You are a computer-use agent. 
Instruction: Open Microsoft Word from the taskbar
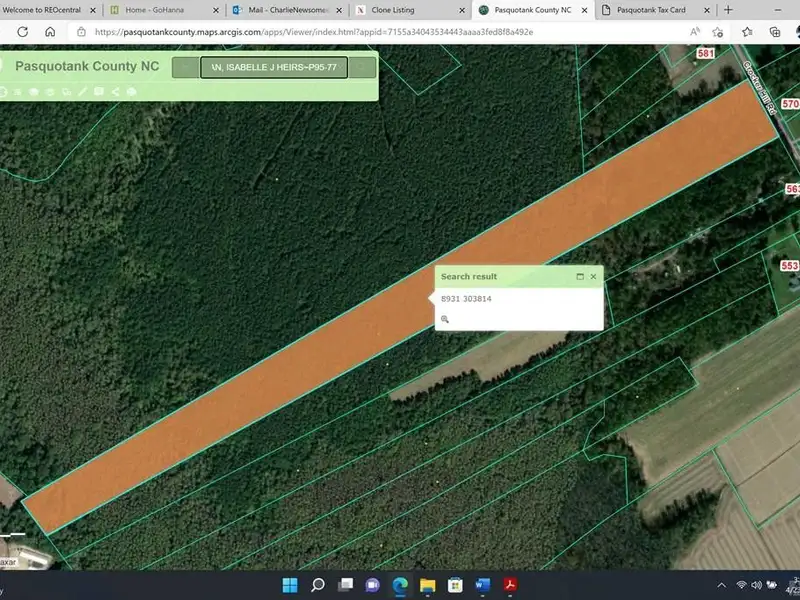pyautogui.click(x=481, y=585)
